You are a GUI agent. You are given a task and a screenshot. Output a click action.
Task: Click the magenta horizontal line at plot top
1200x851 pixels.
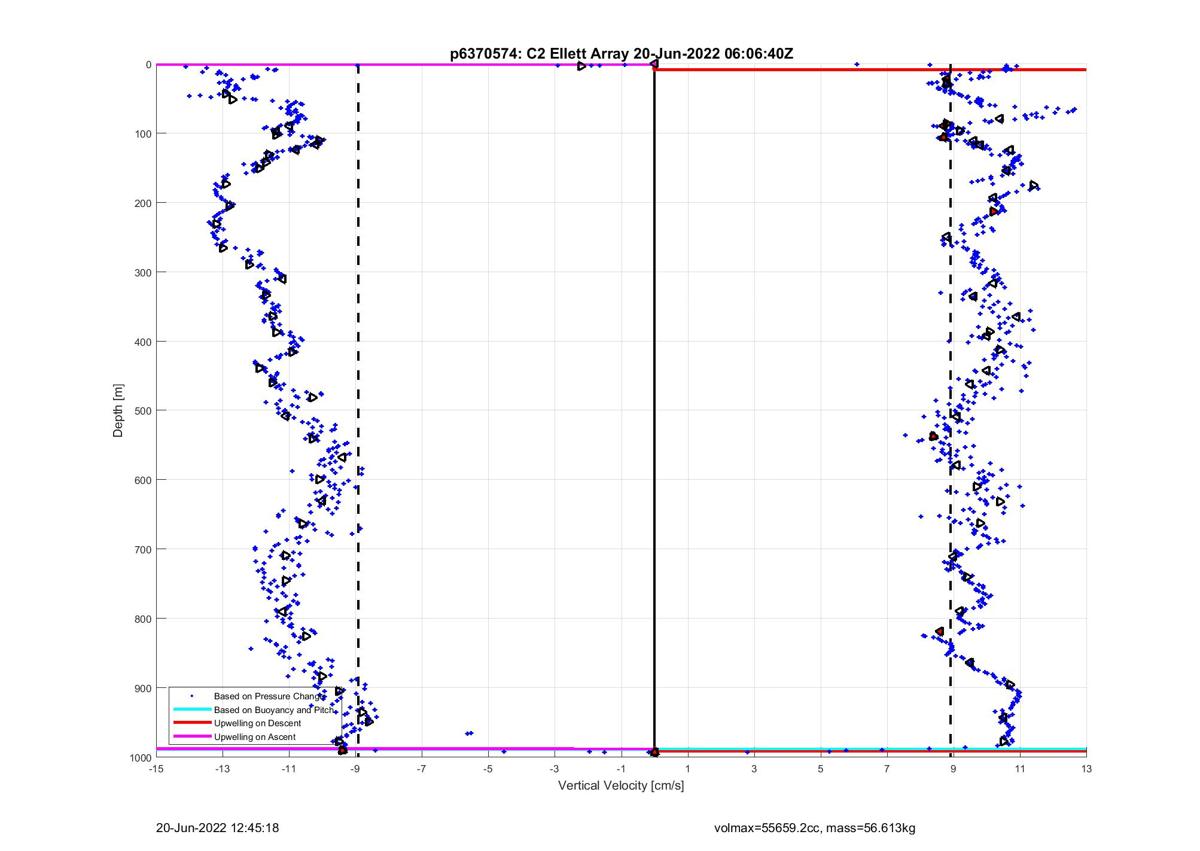405,64
